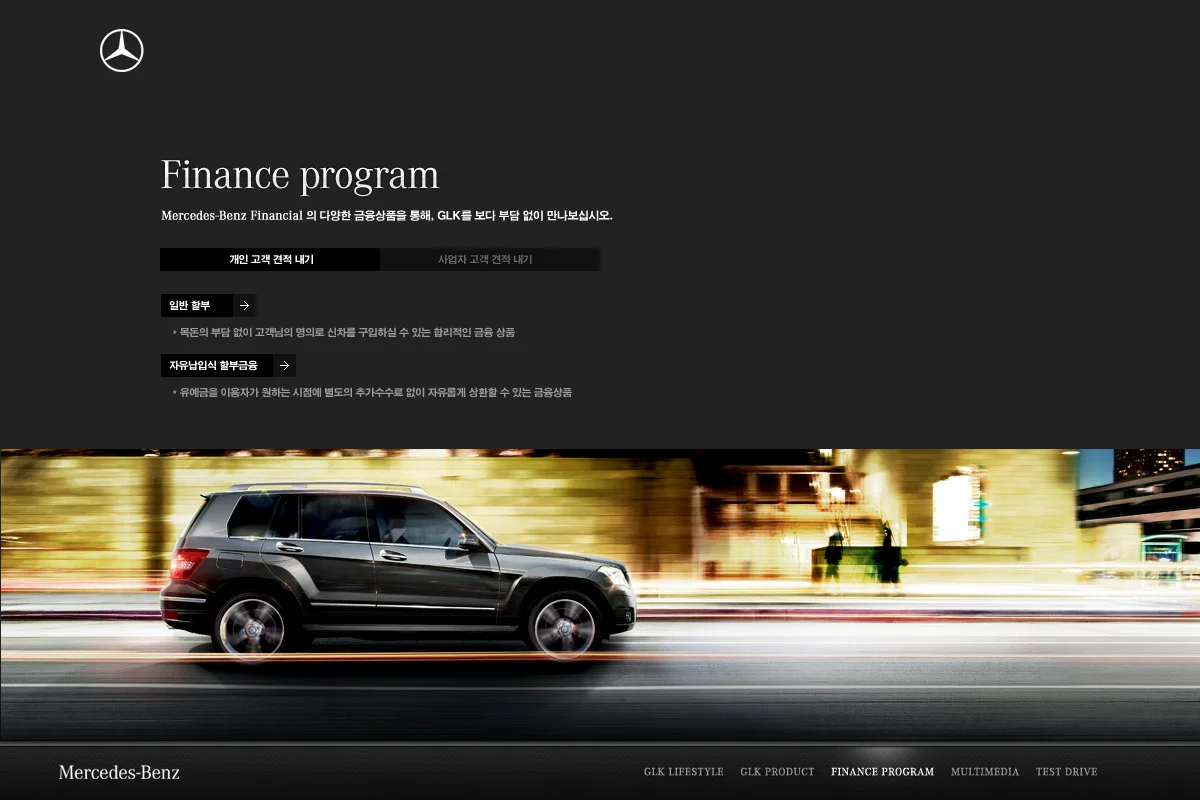Click the 일반 할부 button
This screenshot has height=800, width=1200.
(190, 305)
